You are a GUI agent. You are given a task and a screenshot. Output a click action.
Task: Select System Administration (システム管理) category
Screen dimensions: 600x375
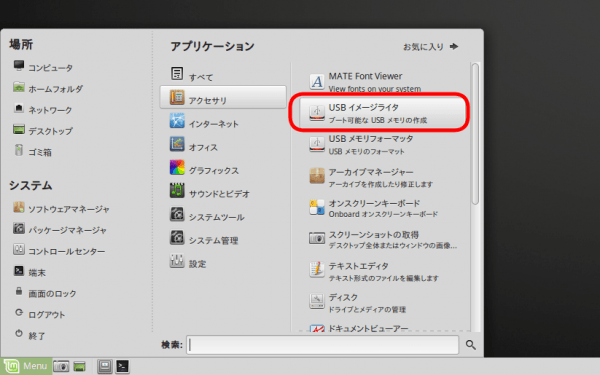(x=223, y=238)
